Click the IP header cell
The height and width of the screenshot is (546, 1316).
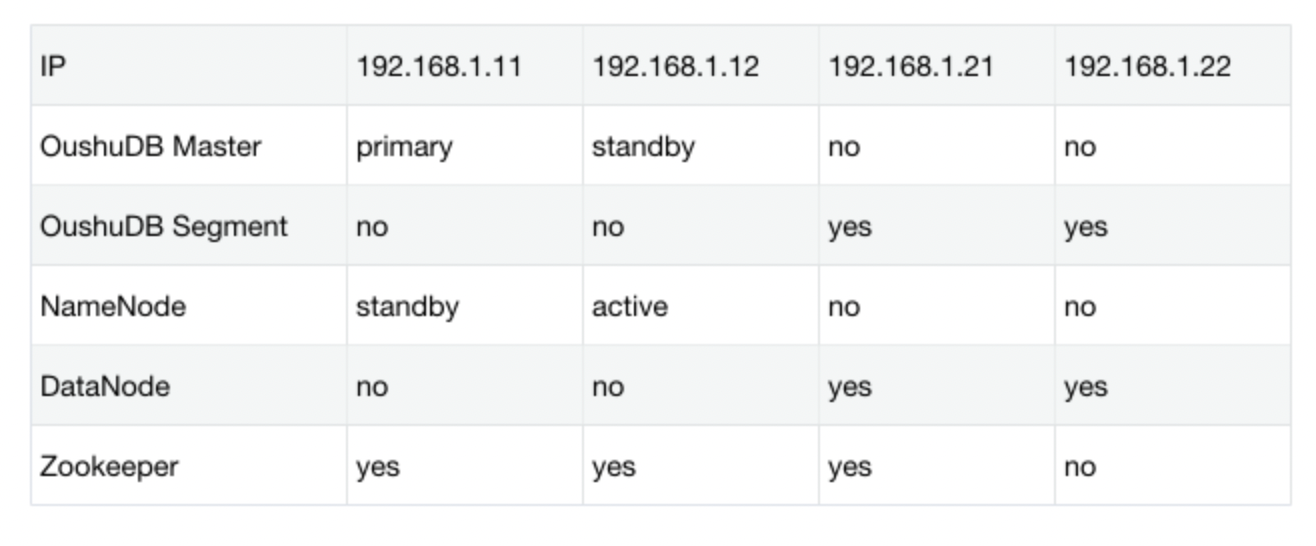point(52,67)
